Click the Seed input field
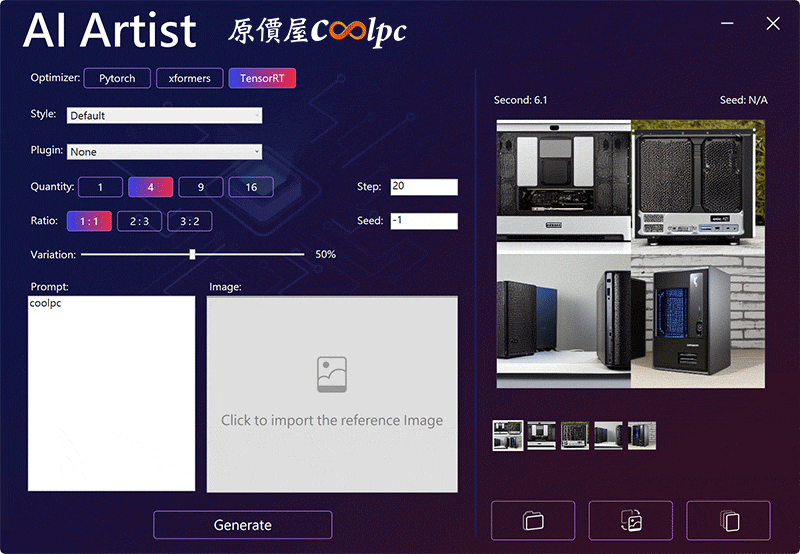The image size is (800, 554). [x=424, y=221]
